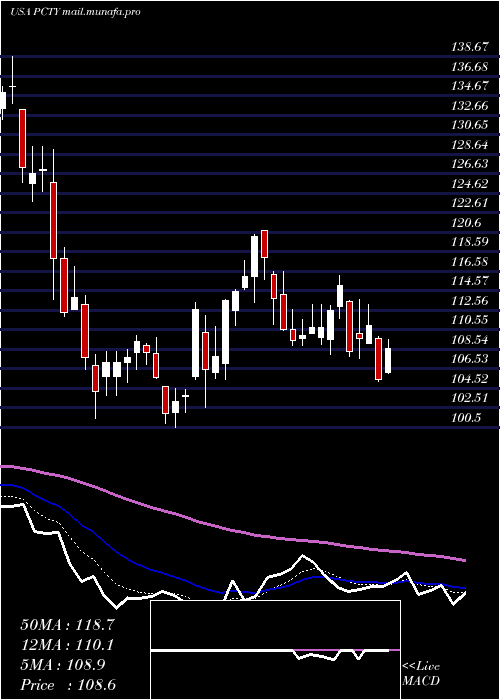Select the 114.57 price axis label
Viewport: 500px width, 700px height.
[470, 280]
